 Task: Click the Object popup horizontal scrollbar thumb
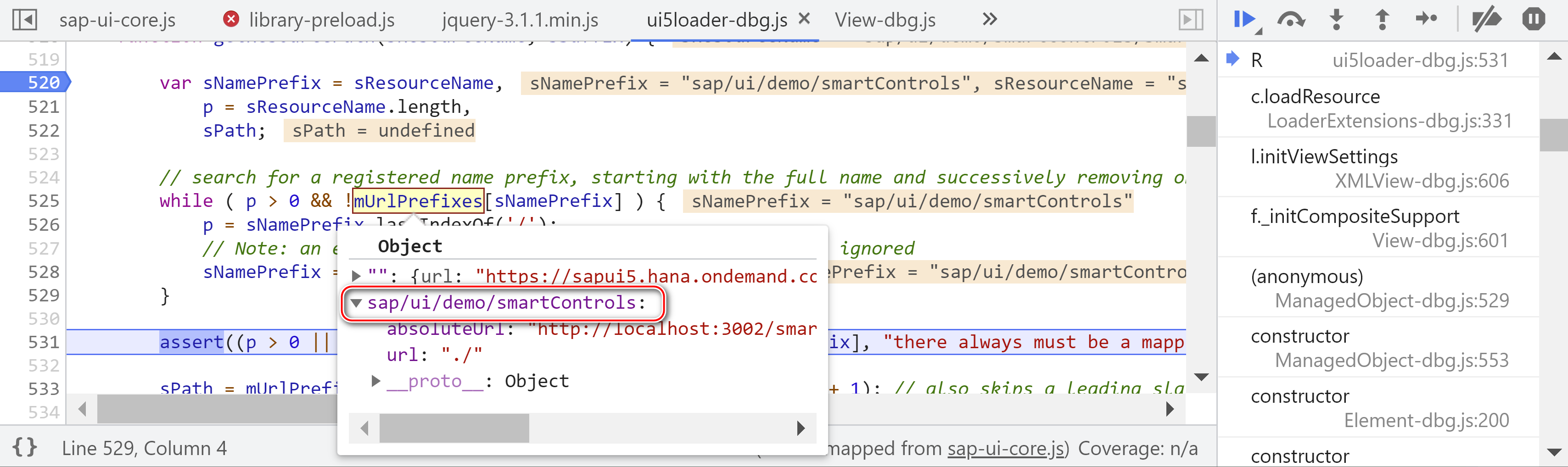coord(454,428)
